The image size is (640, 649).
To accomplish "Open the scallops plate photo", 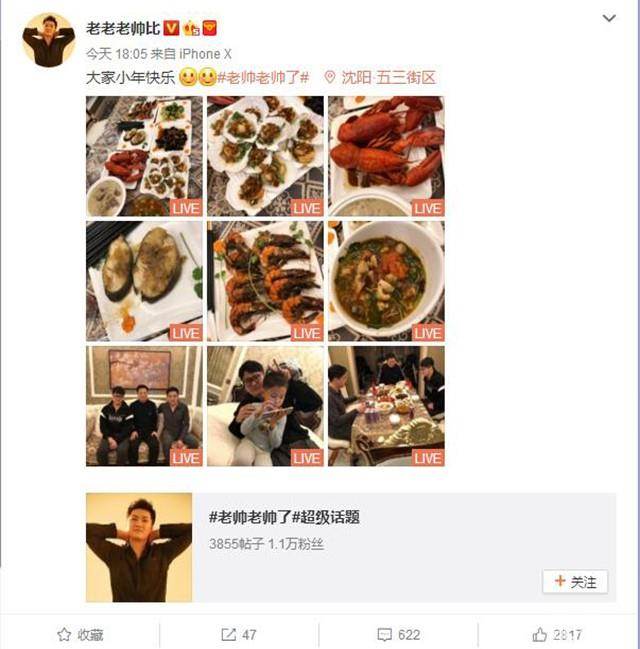I will pyautogui.click(x=265, y=156).
